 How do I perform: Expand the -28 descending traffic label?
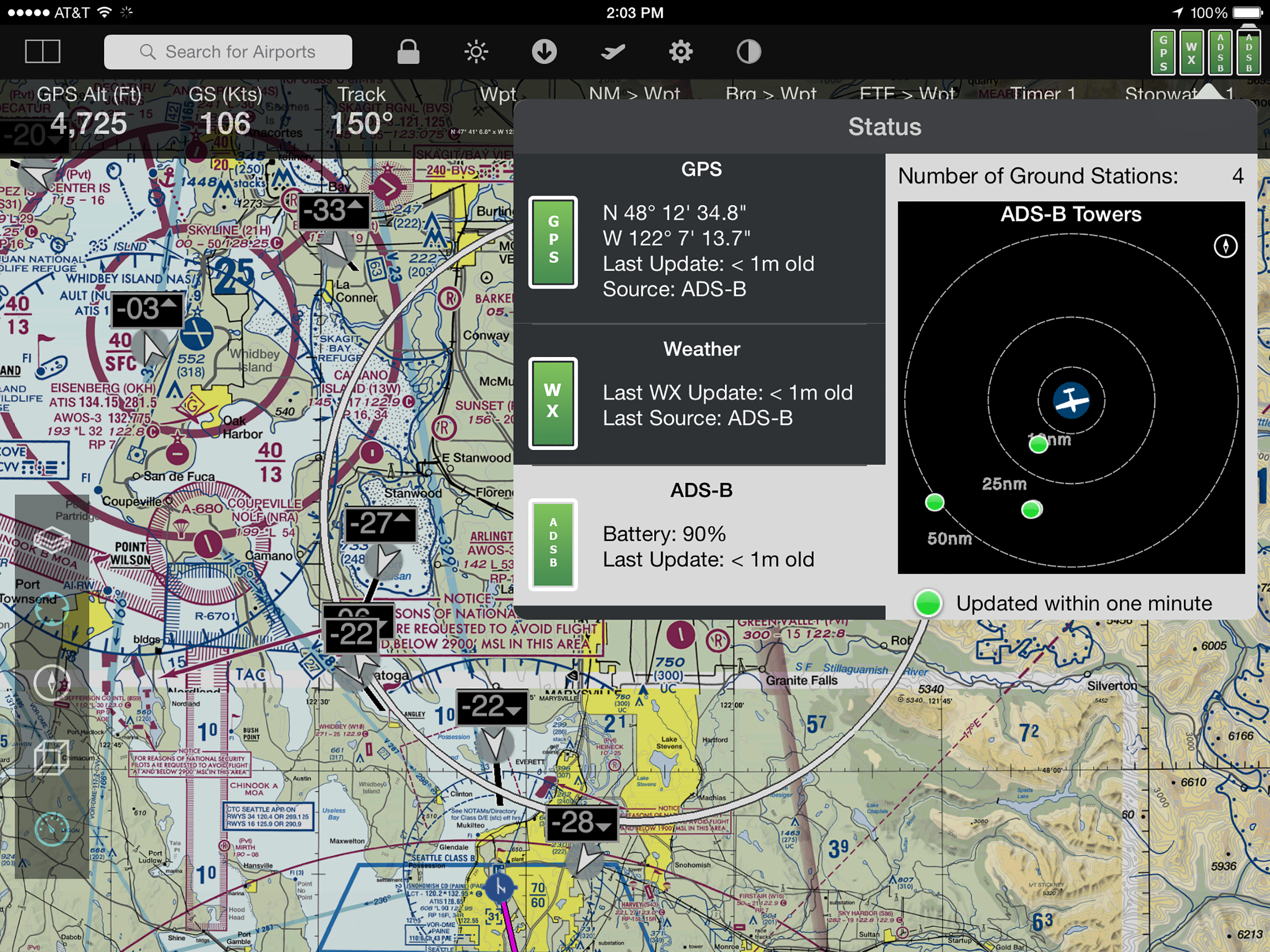point(581,823)
